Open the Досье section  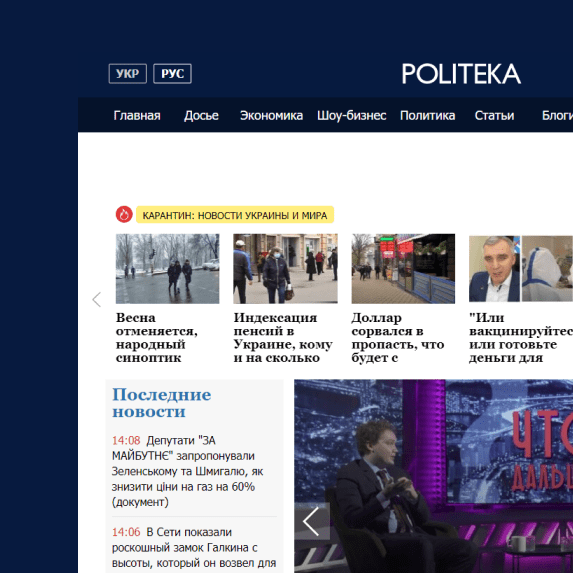coord(201,115)
